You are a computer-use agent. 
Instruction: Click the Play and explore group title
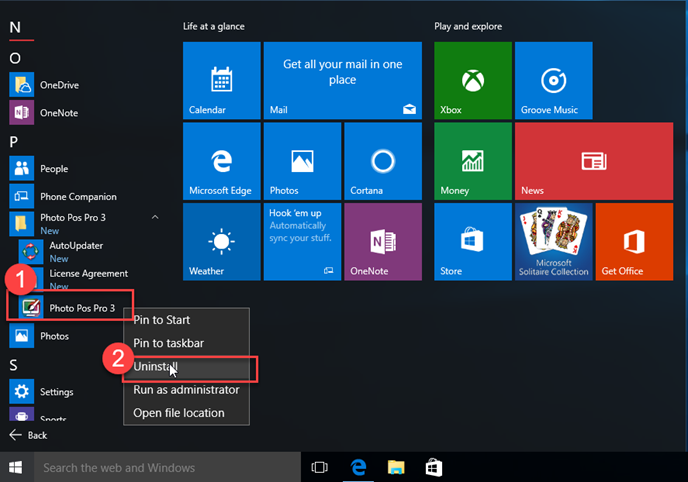pos(468,26)
